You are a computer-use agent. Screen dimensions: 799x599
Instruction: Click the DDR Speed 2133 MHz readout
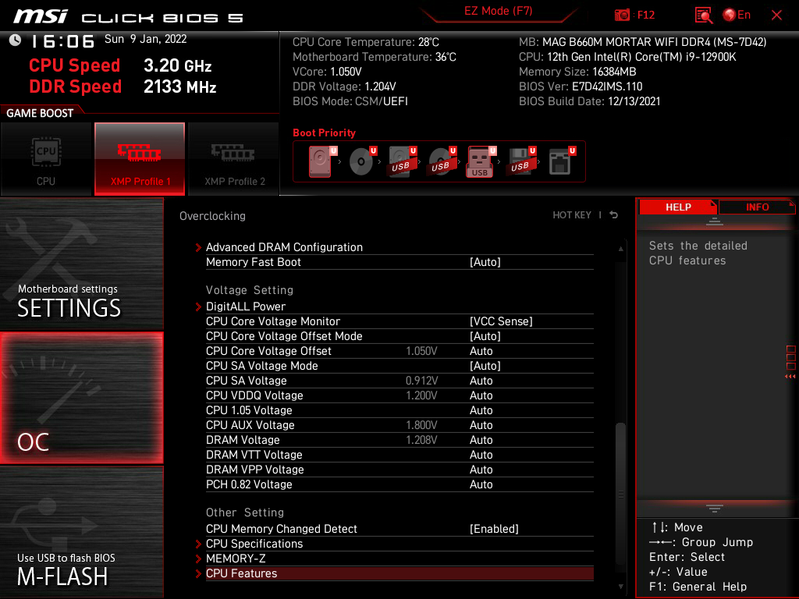point(123,87)
